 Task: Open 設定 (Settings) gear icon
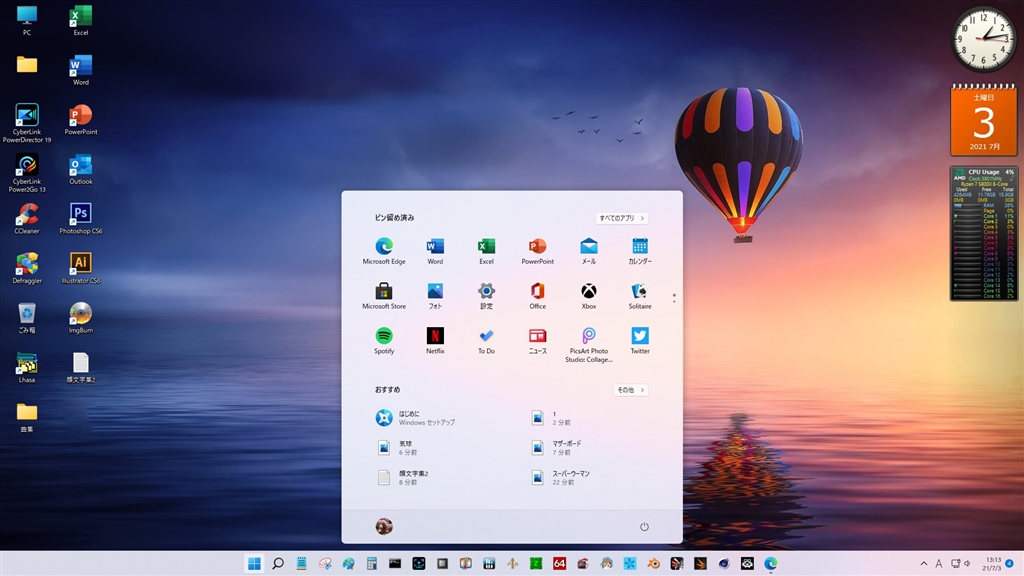(x=486, y=292)
